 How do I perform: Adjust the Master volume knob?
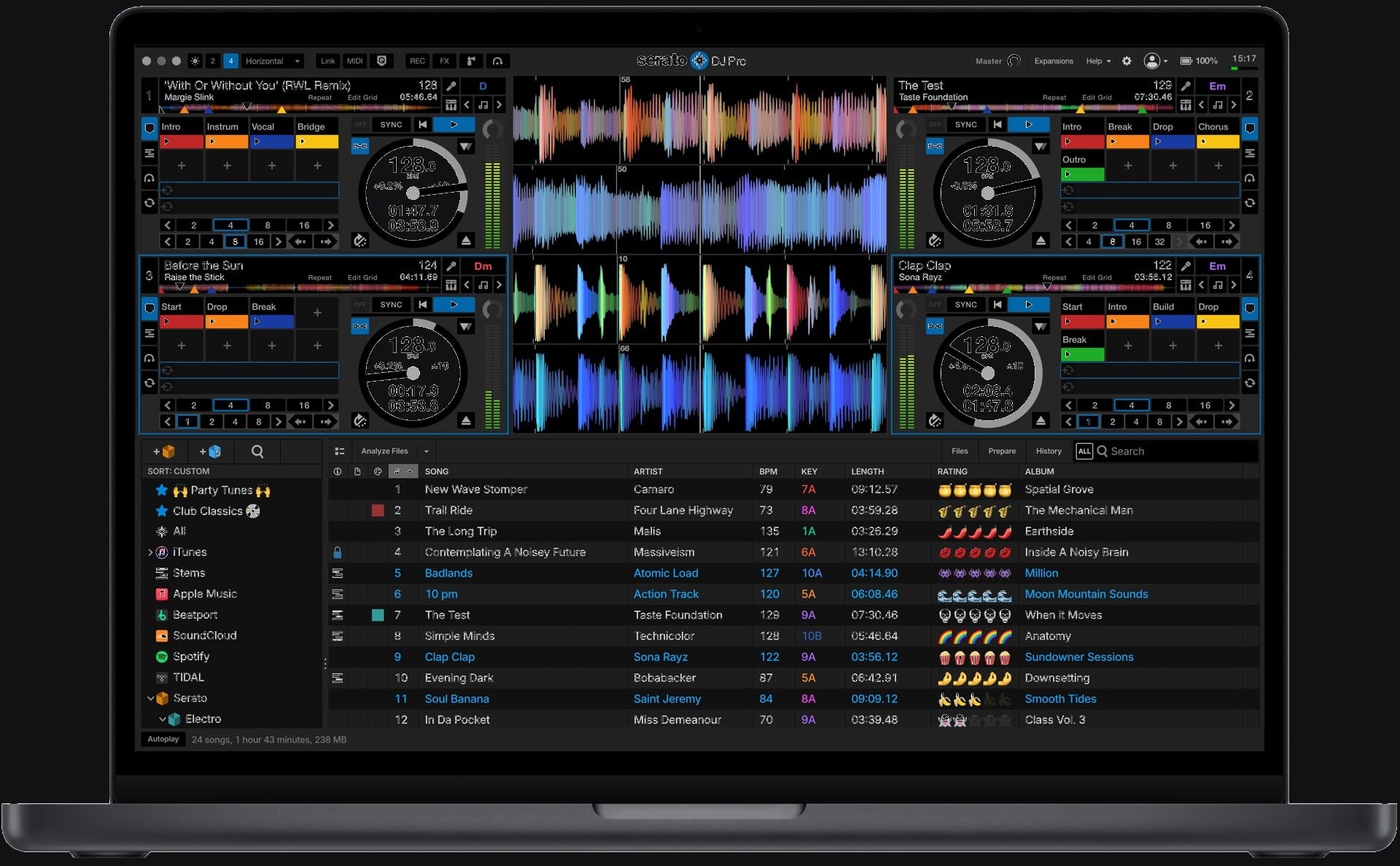(x=1014, y=61)
